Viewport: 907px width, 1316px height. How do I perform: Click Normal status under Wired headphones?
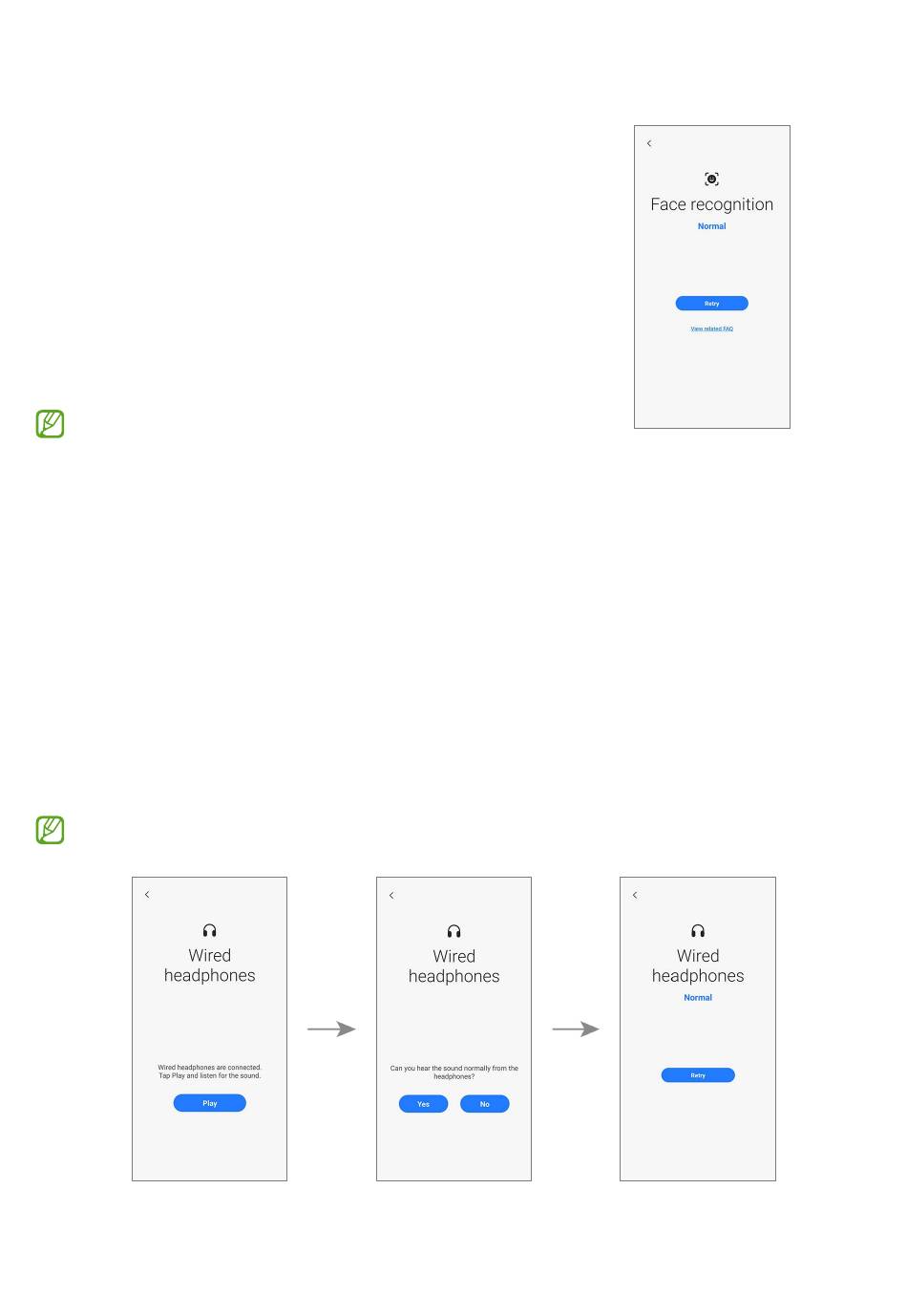[698, 997]
